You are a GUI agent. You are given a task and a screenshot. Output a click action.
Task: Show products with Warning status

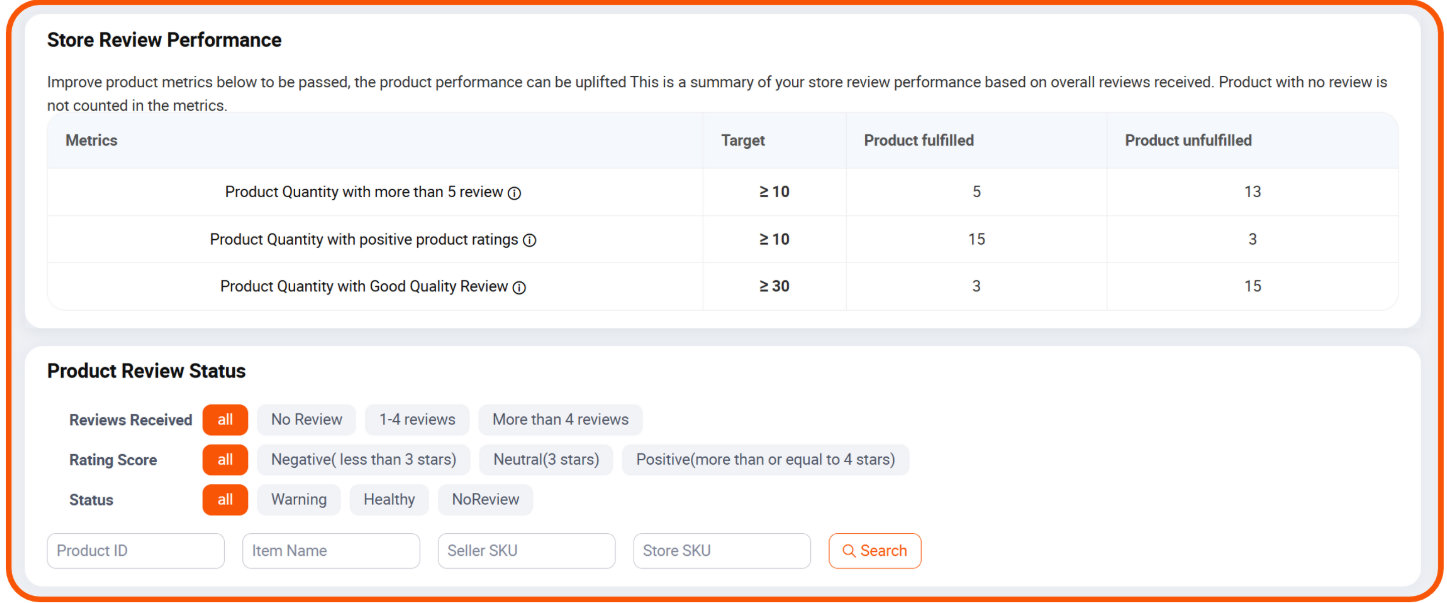click(x=299, y=500)
